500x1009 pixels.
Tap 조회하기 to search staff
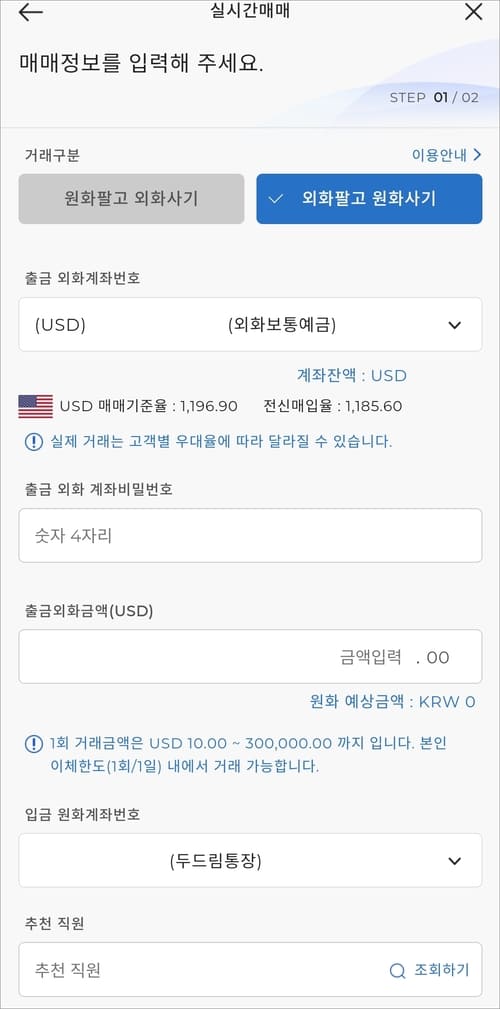pyautogui.click(x=441, y=970)
